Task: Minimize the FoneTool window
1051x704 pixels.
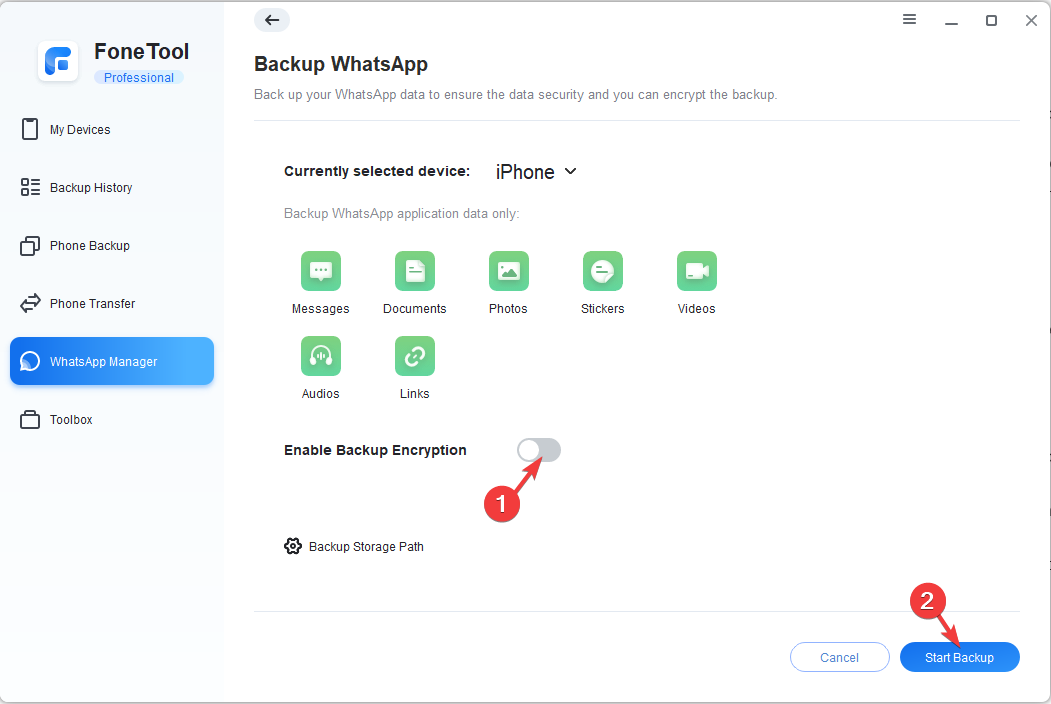Action: click(x=951, y=21)
